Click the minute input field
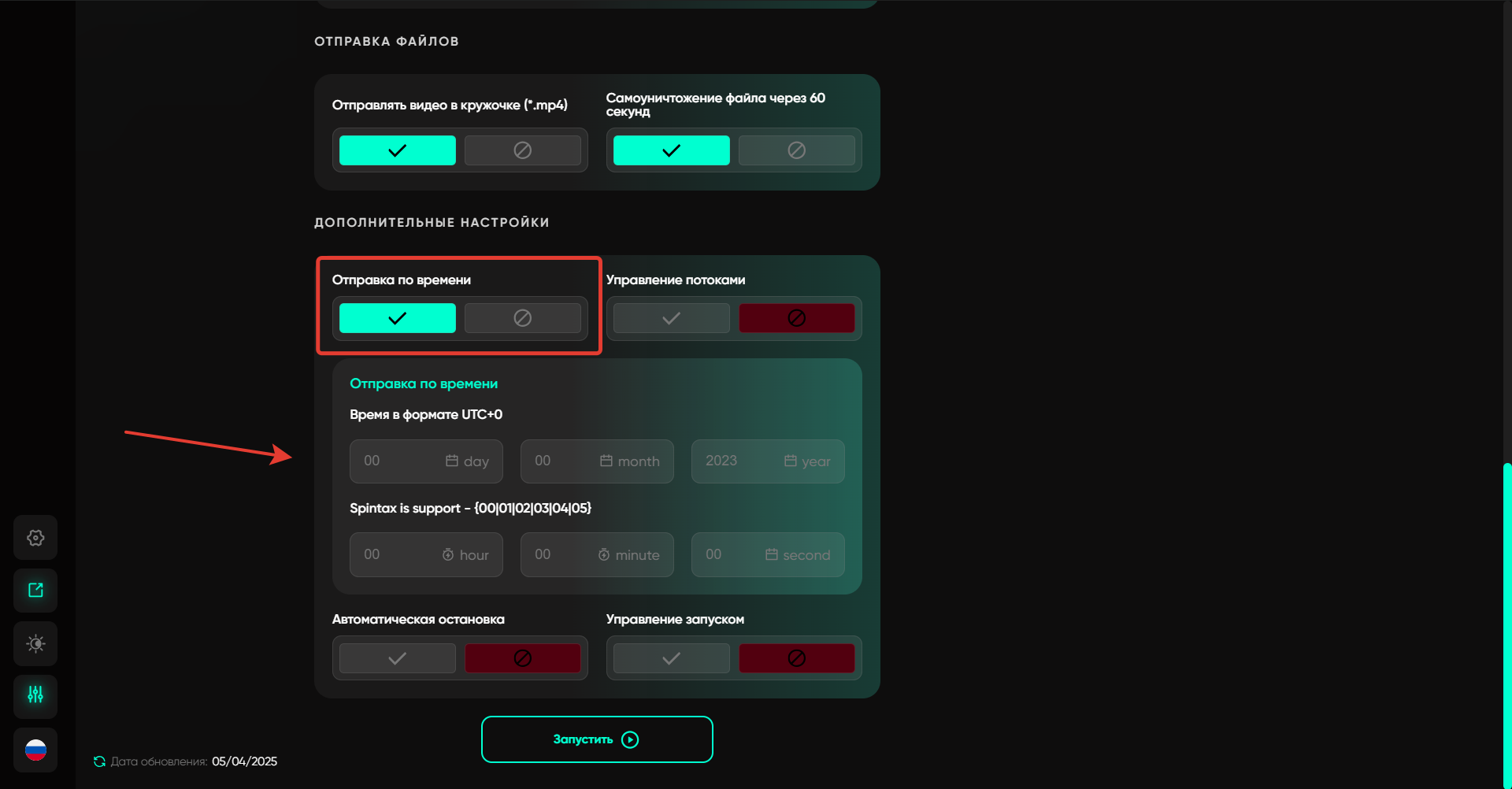Viewport: 1512px width, 789px height. click(x=596, y=555)
